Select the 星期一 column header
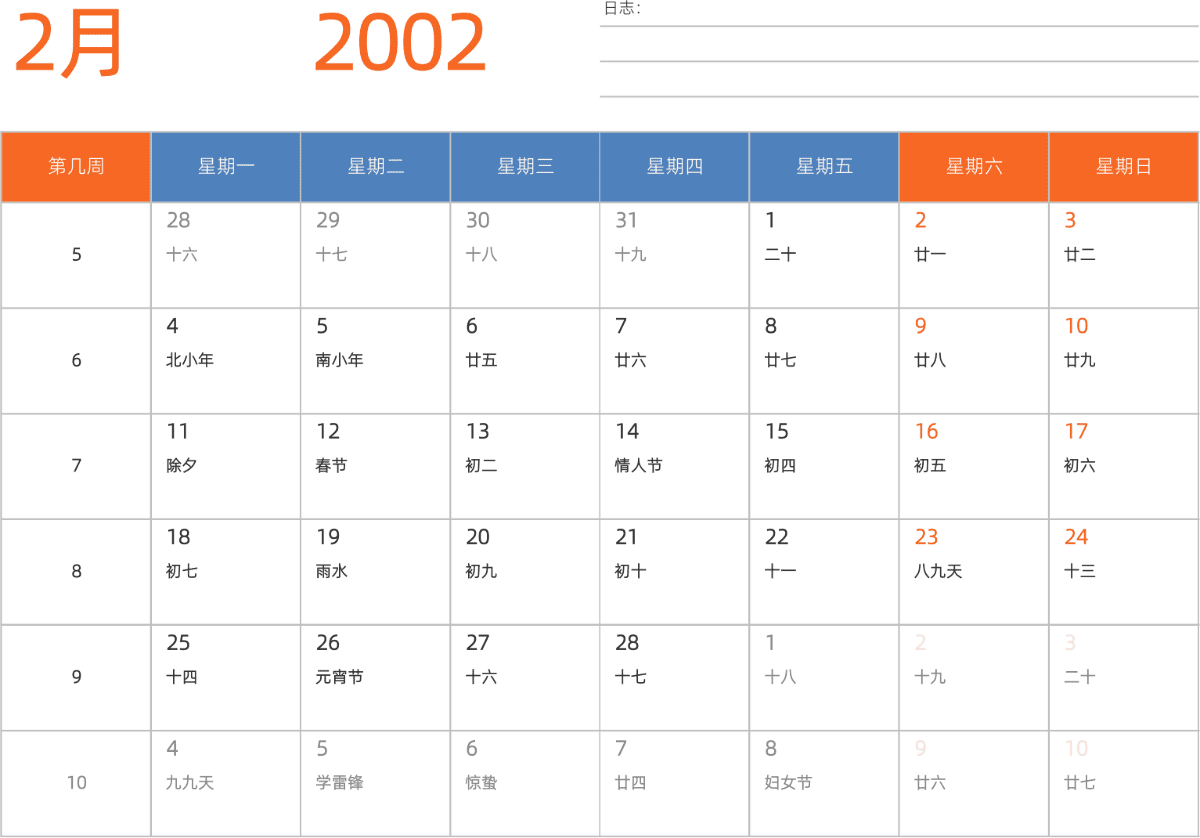 coord(226,167)
